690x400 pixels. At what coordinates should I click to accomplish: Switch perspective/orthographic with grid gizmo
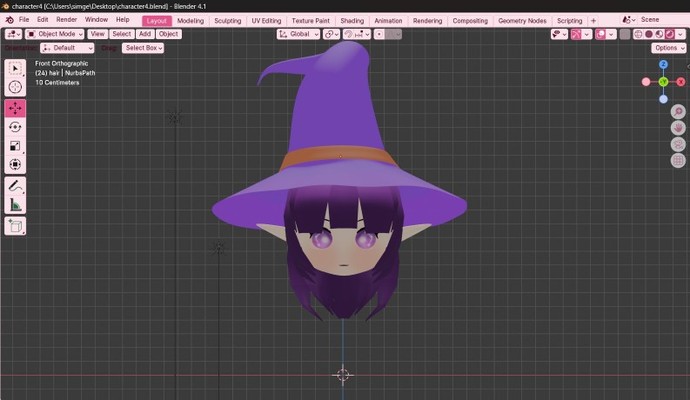[678, 161]
